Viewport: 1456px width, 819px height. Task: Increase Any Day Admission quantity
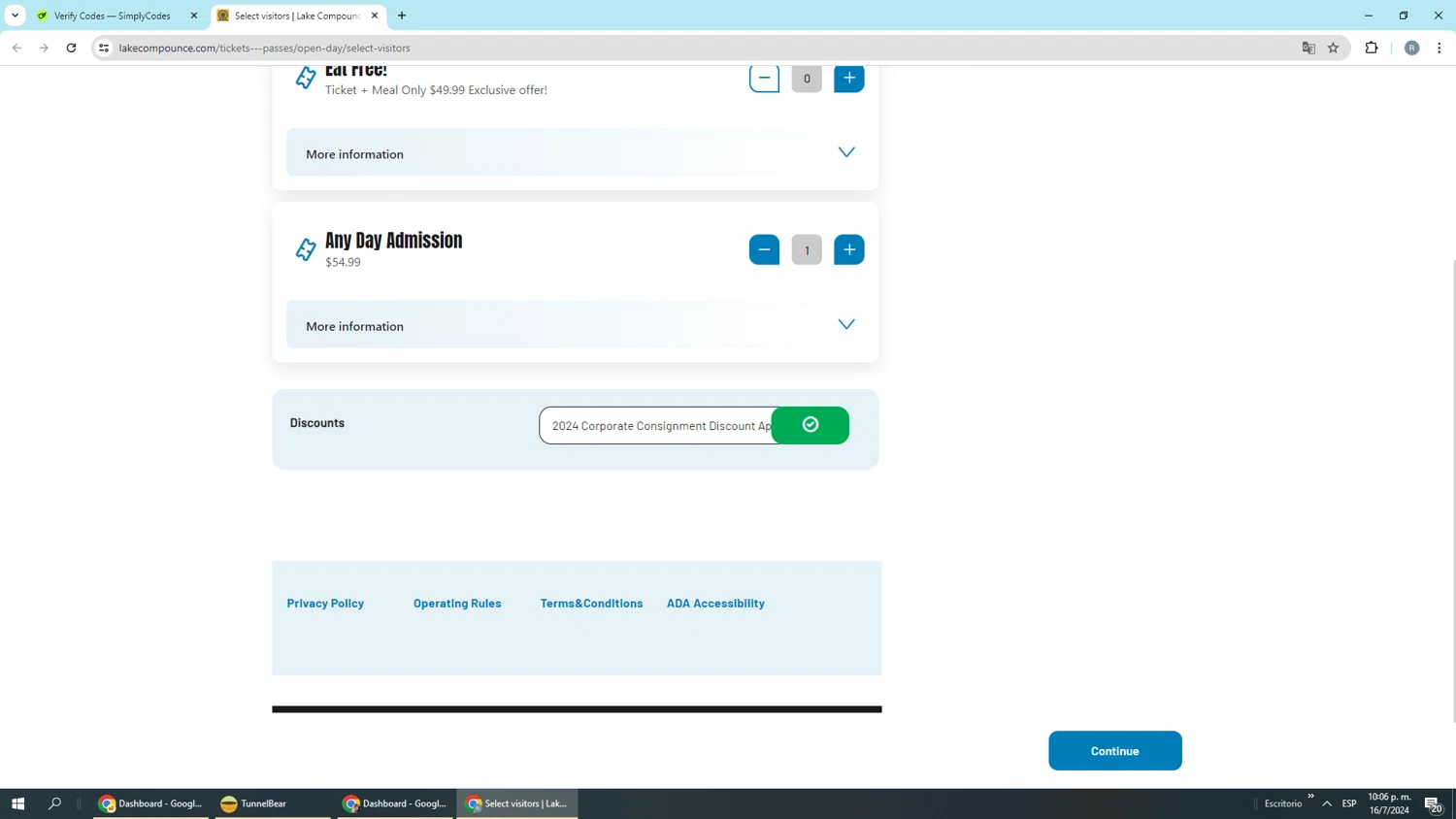click(849, 250)
